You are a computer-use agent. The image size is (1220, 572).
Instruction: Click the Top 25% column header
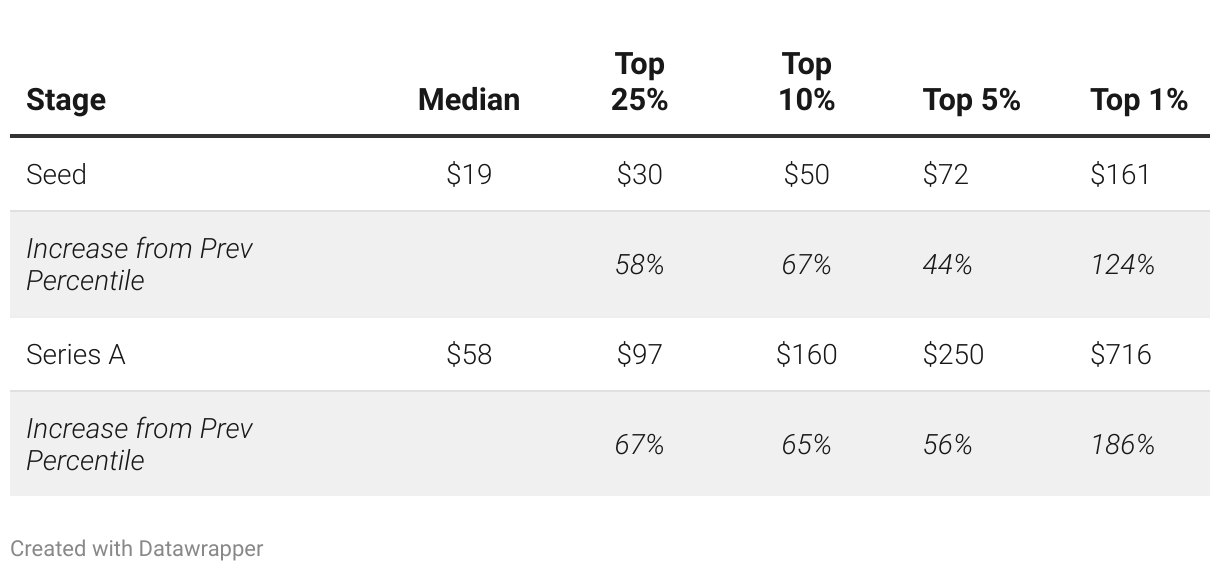pos(640,82)
